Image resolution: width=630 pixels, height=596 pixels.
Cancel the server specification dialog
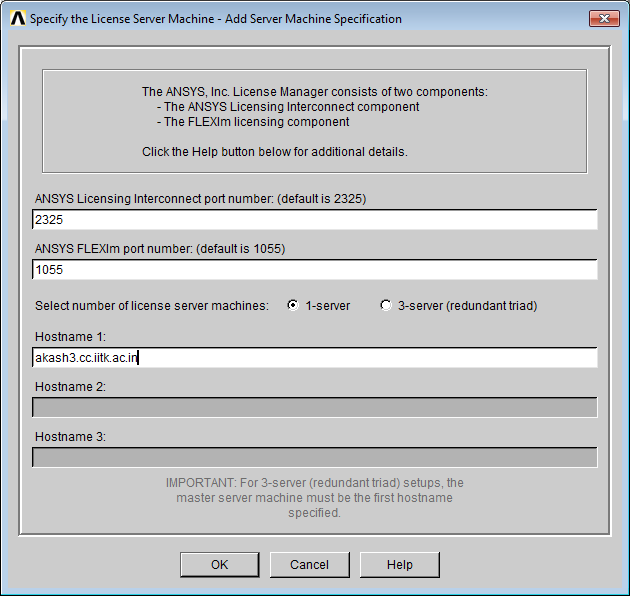309,565
